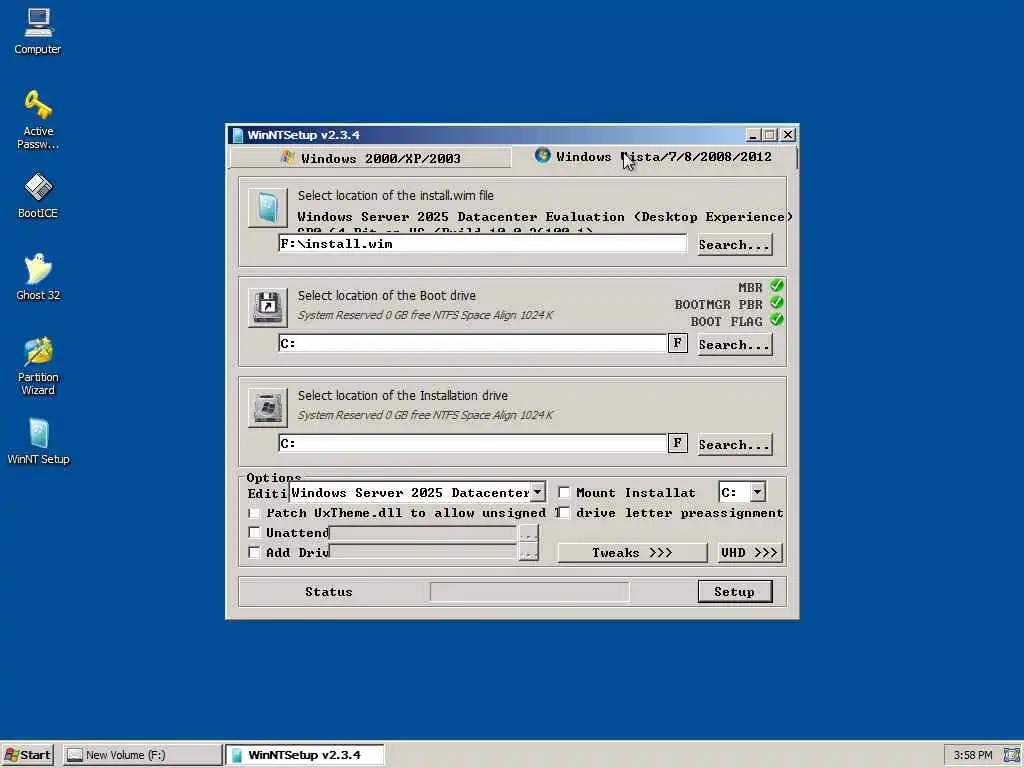Image resolution: width=1024 pixels, height=768 pixels.
Task: Minimize the WinNTSetup window
Action: click(753, 135)
